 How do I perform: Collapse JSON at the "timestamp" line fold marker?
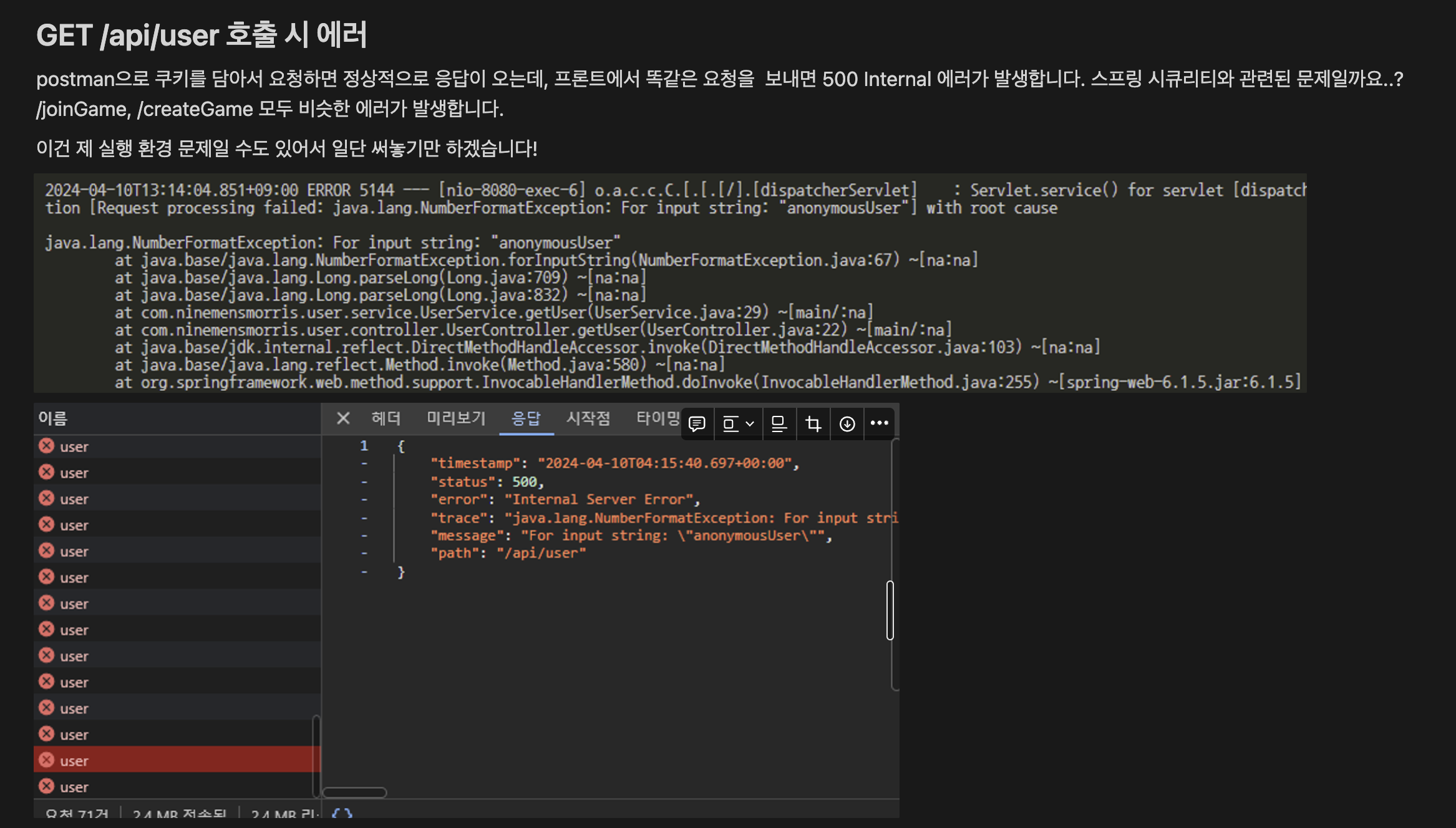click(364, 464)
